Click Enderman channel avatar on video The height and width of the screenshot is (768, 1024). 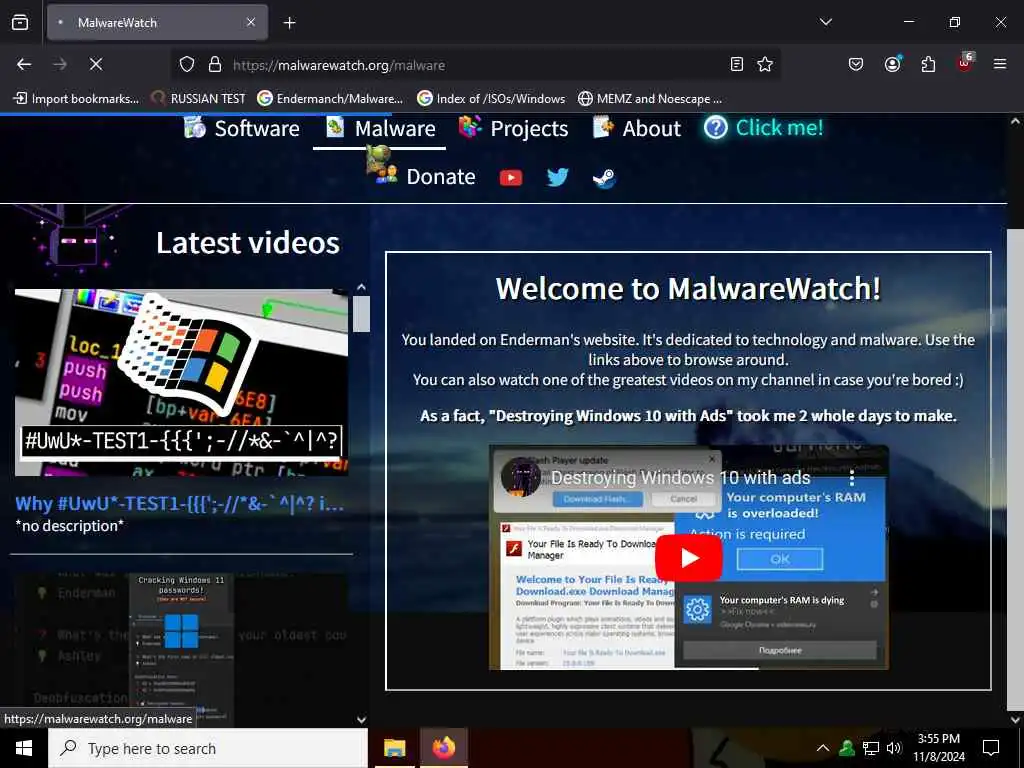click(520, 477)
